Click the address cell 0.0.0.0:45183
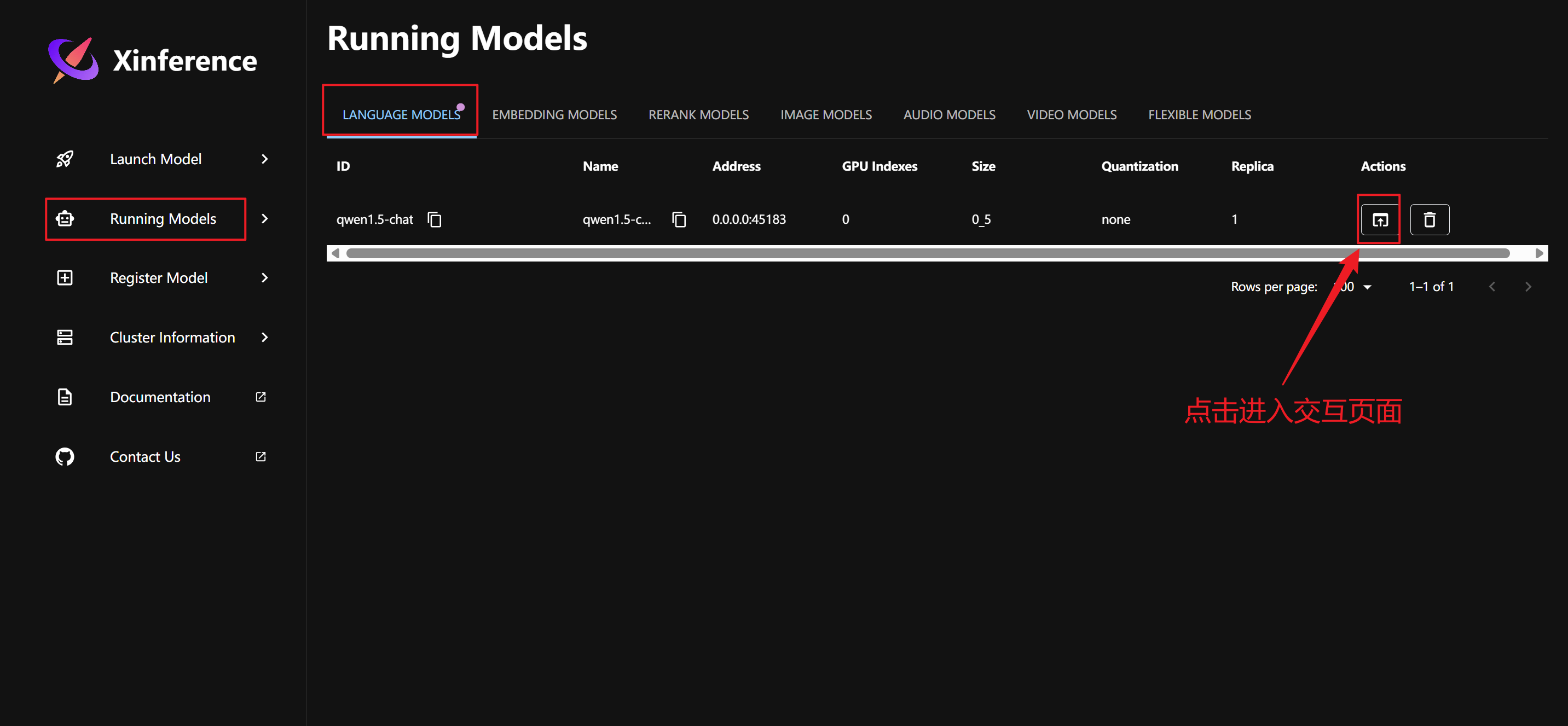The image size is (1568, 726). click(x=749, y=219)
